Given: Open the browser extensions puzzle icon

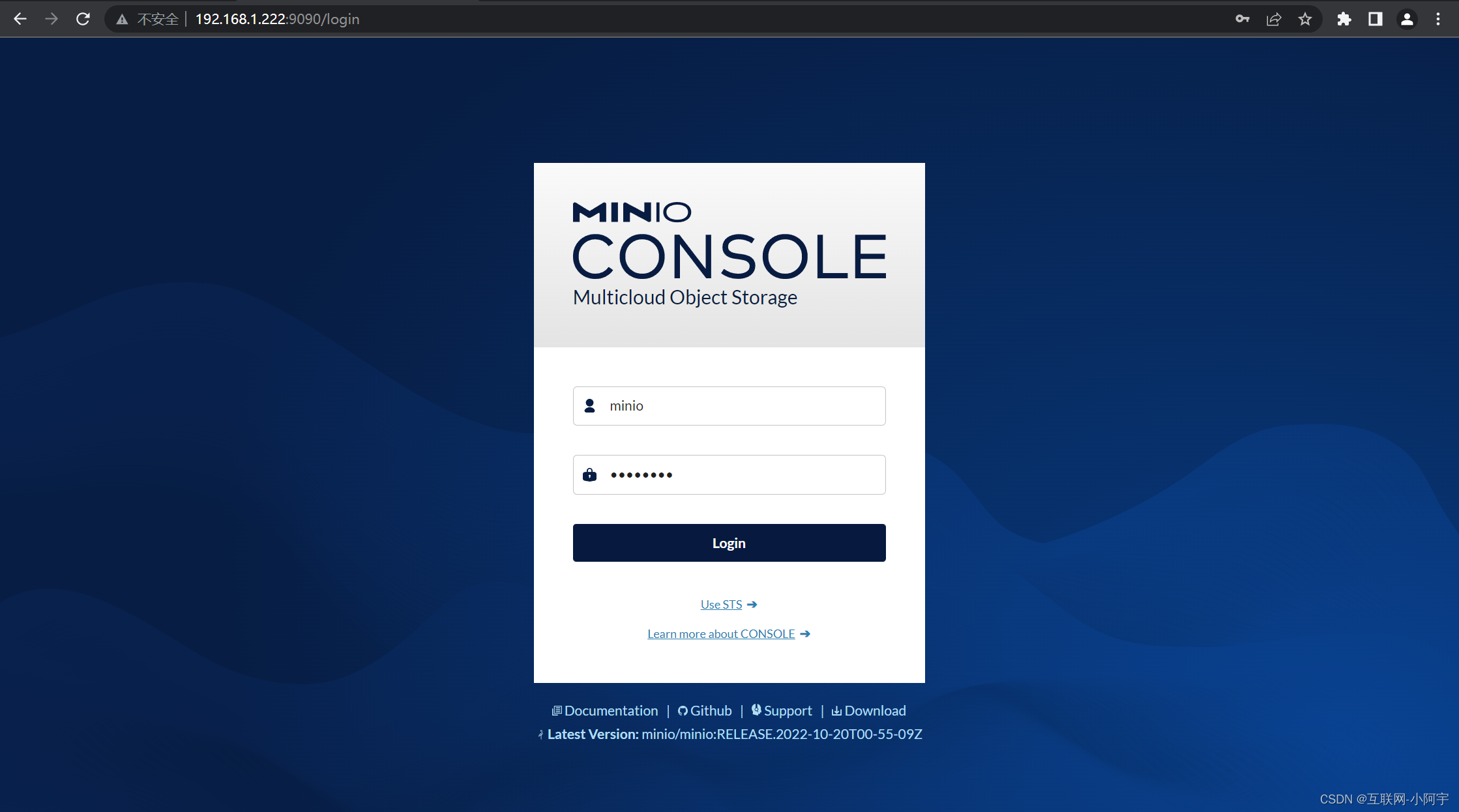Looking at the screenshot, I should point(1344,19).
